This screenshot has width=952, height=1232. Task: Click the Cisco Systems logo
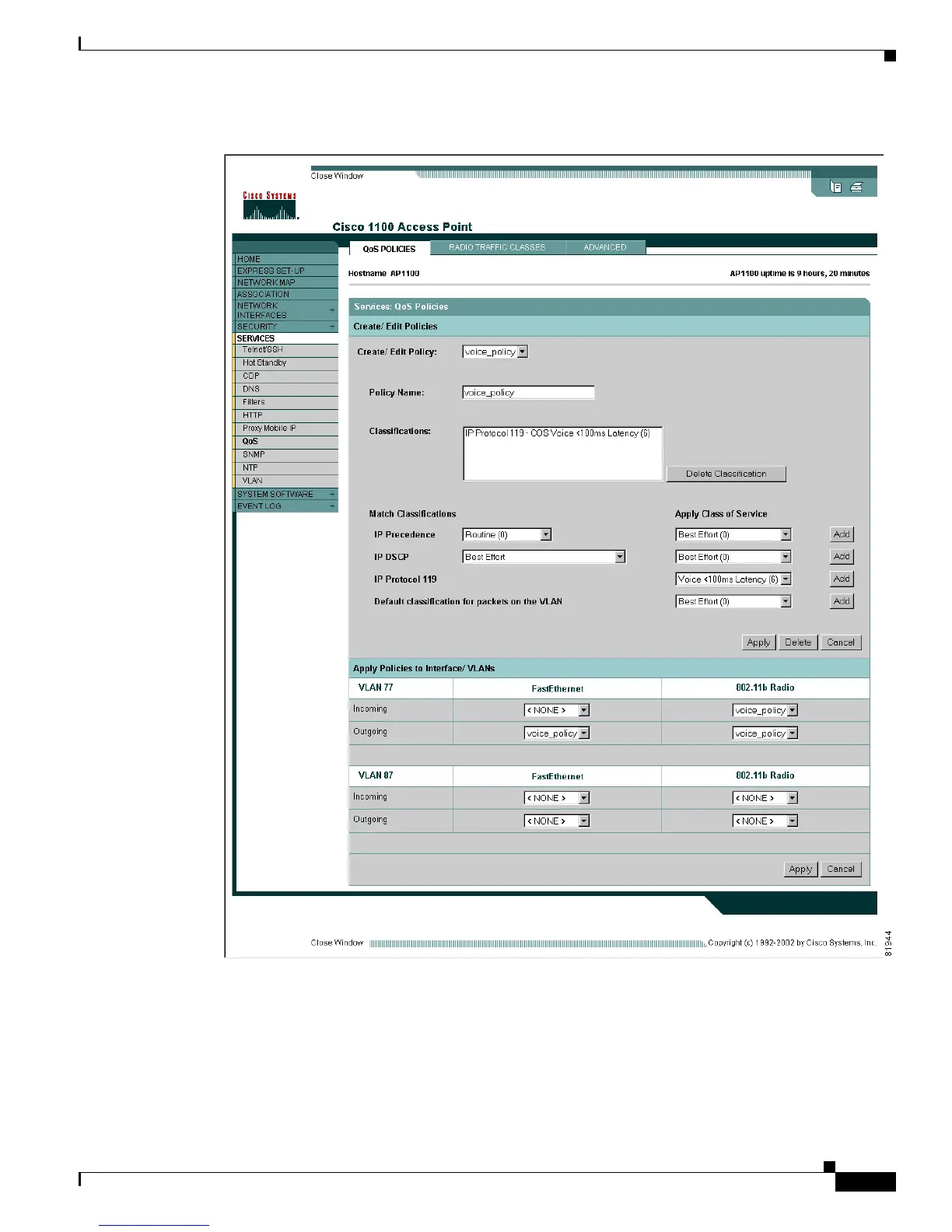(x=269, y=206)
